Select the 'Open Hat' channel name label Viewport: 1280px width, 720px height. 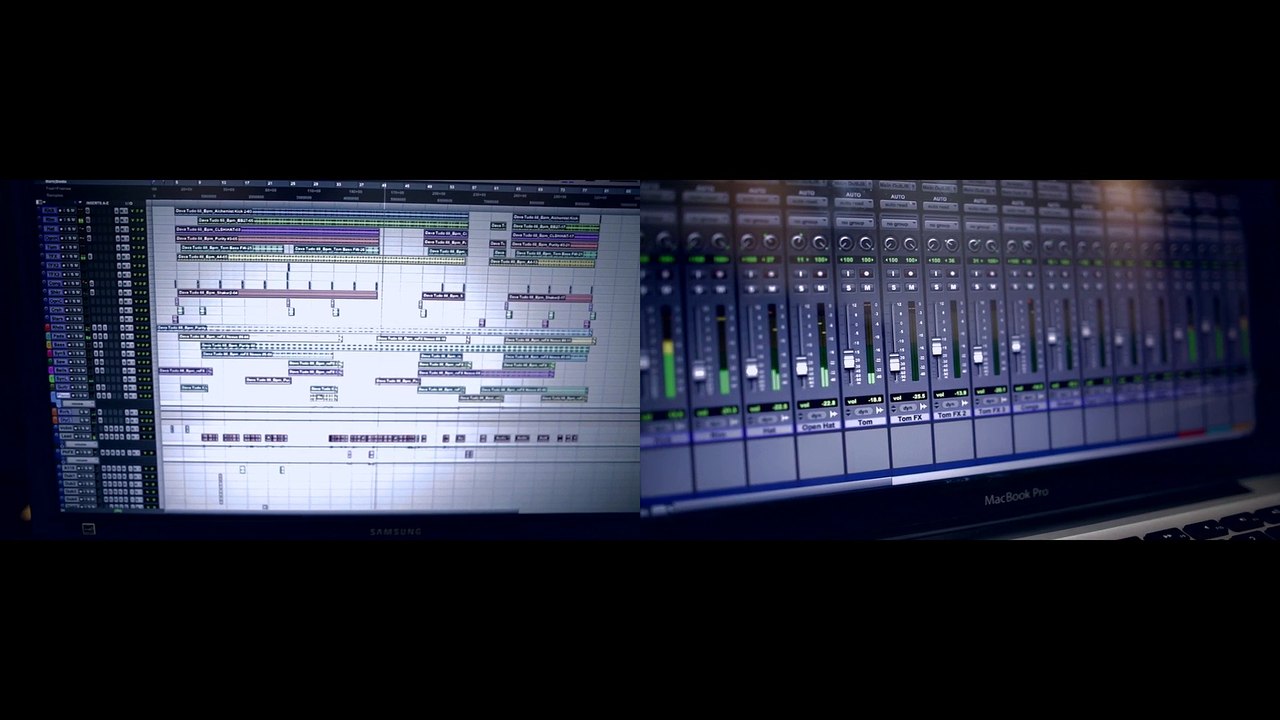[x=818, y=427]
